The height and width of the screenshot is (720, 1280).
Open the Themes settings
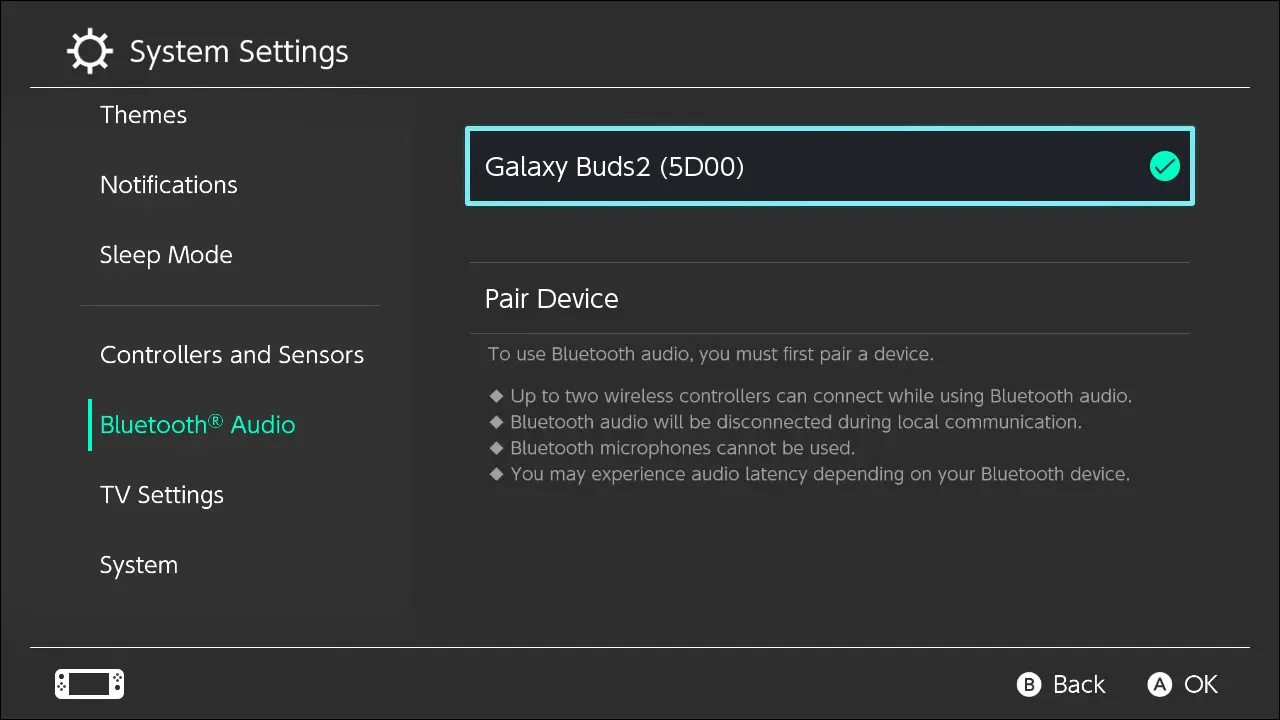[x=143, y=115]
